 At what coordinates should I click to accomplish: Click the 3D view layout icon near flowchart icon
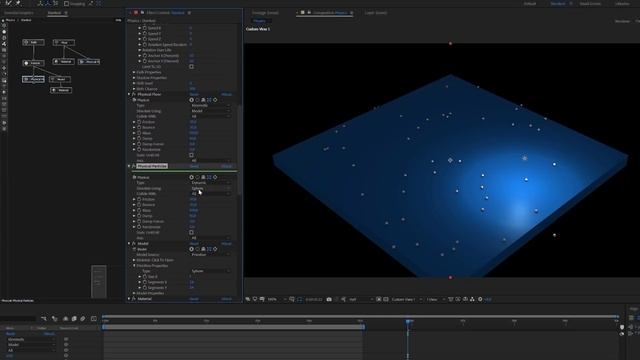(x=465, y=299)
